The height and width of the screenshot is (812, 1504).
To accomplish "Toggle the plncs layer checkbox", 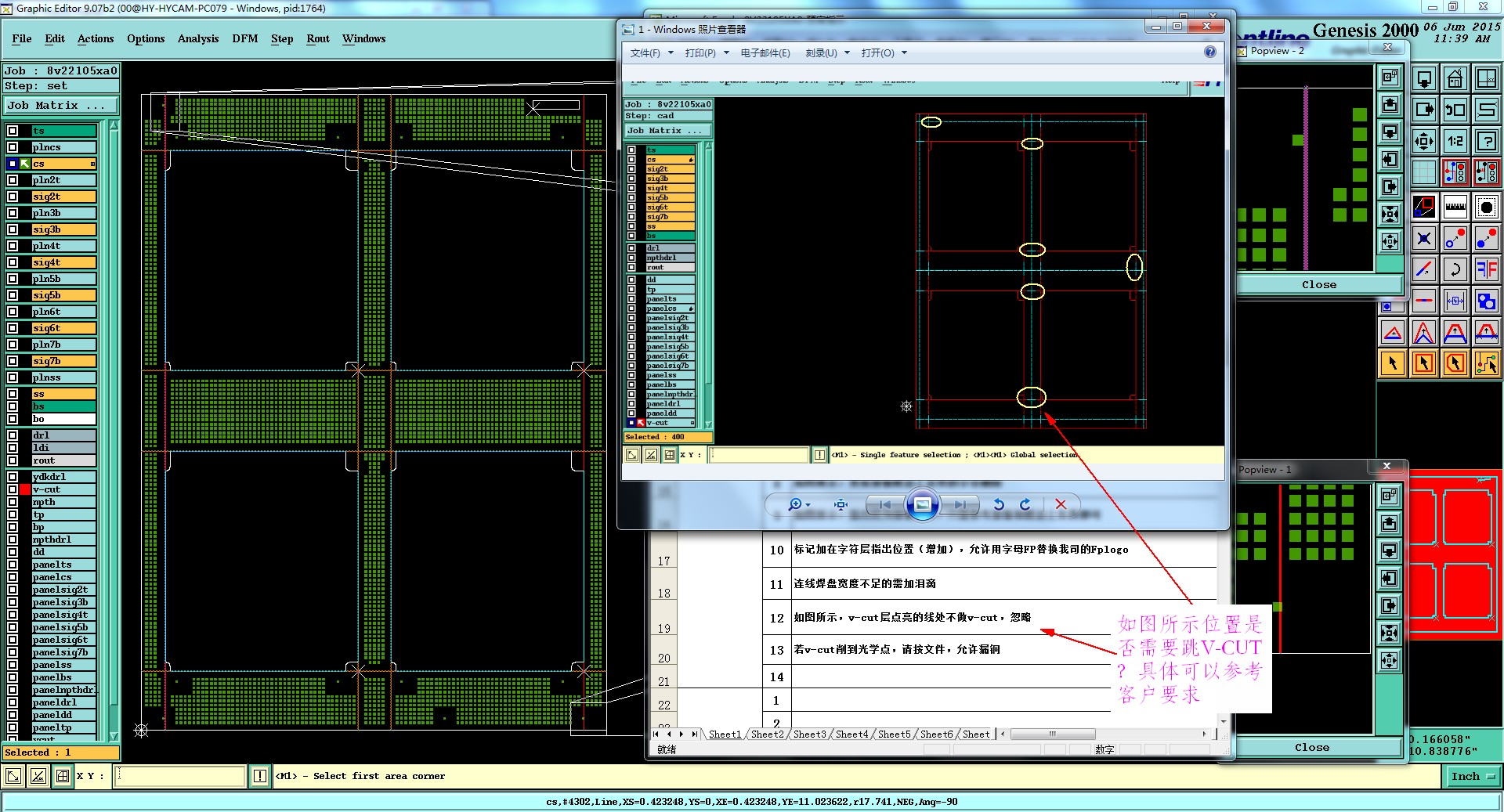I will [13, 147].
